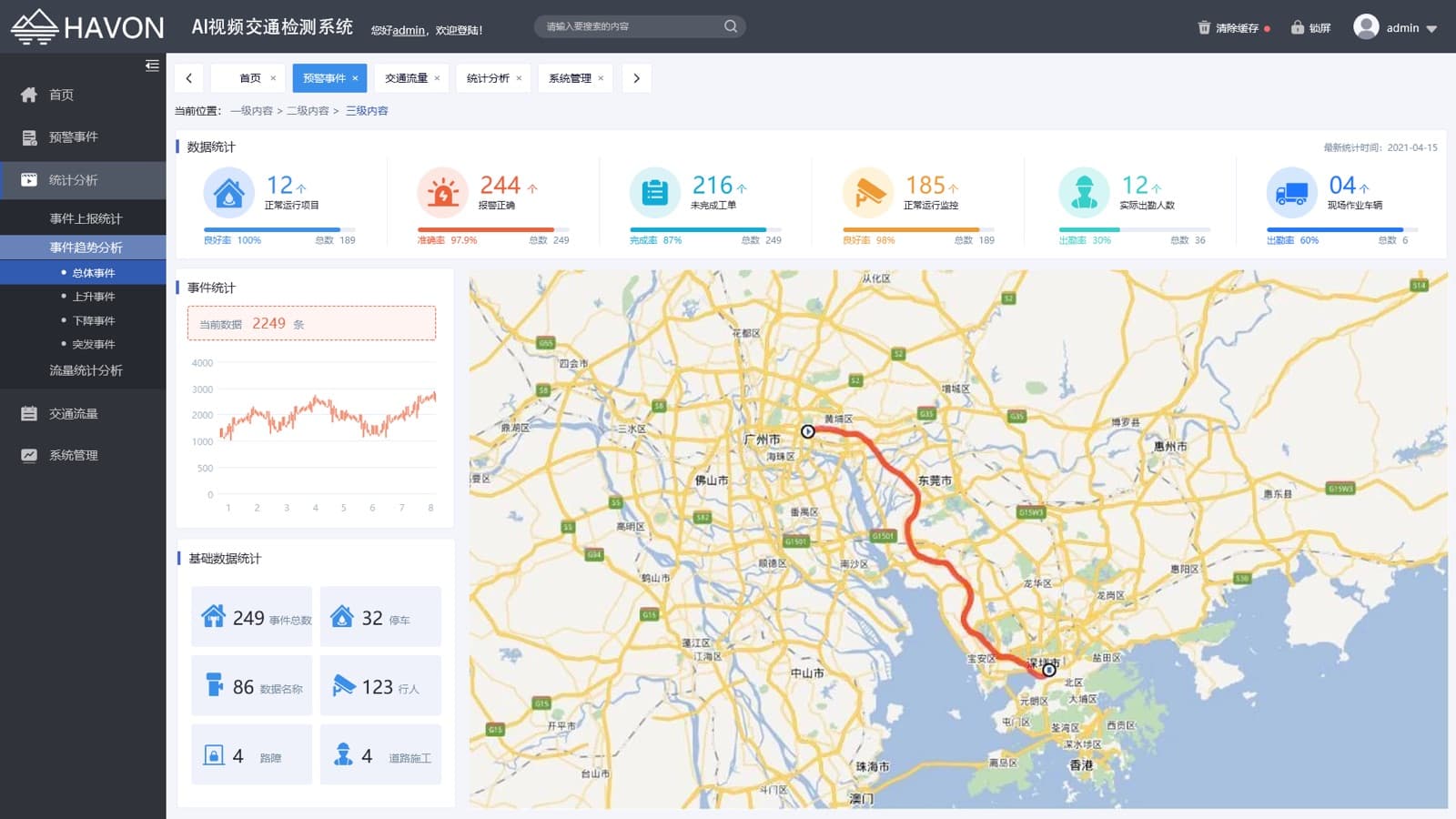This screenshot has width=1456, height=819.
Task: Close the 首页 tab
Action: coord(273,78)
